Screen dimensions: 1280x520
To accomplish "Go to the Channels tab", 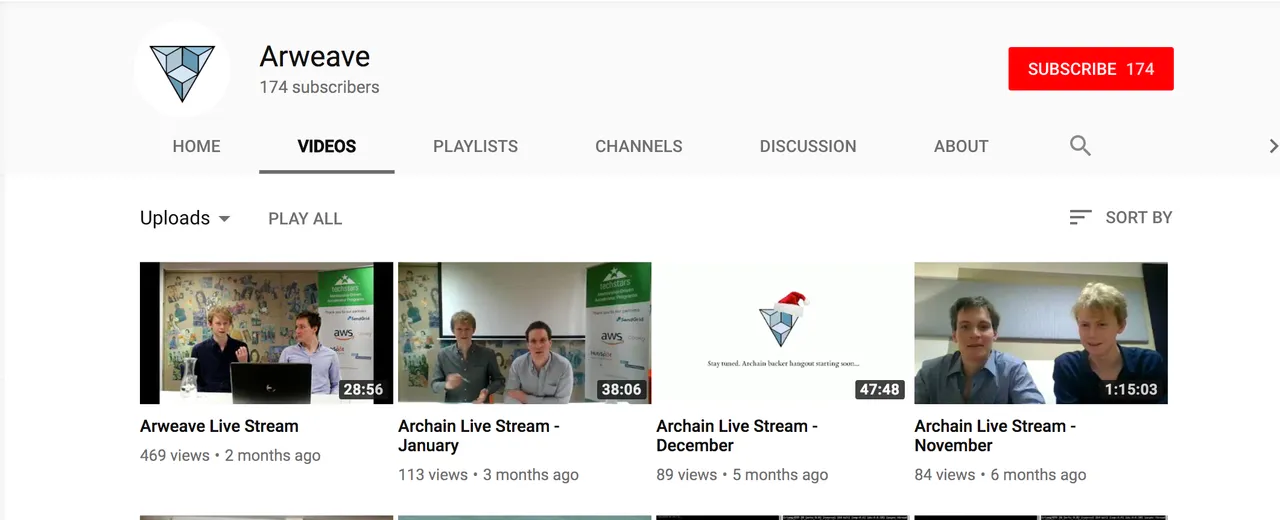I will pyautogui.click(x=639, y=146).
